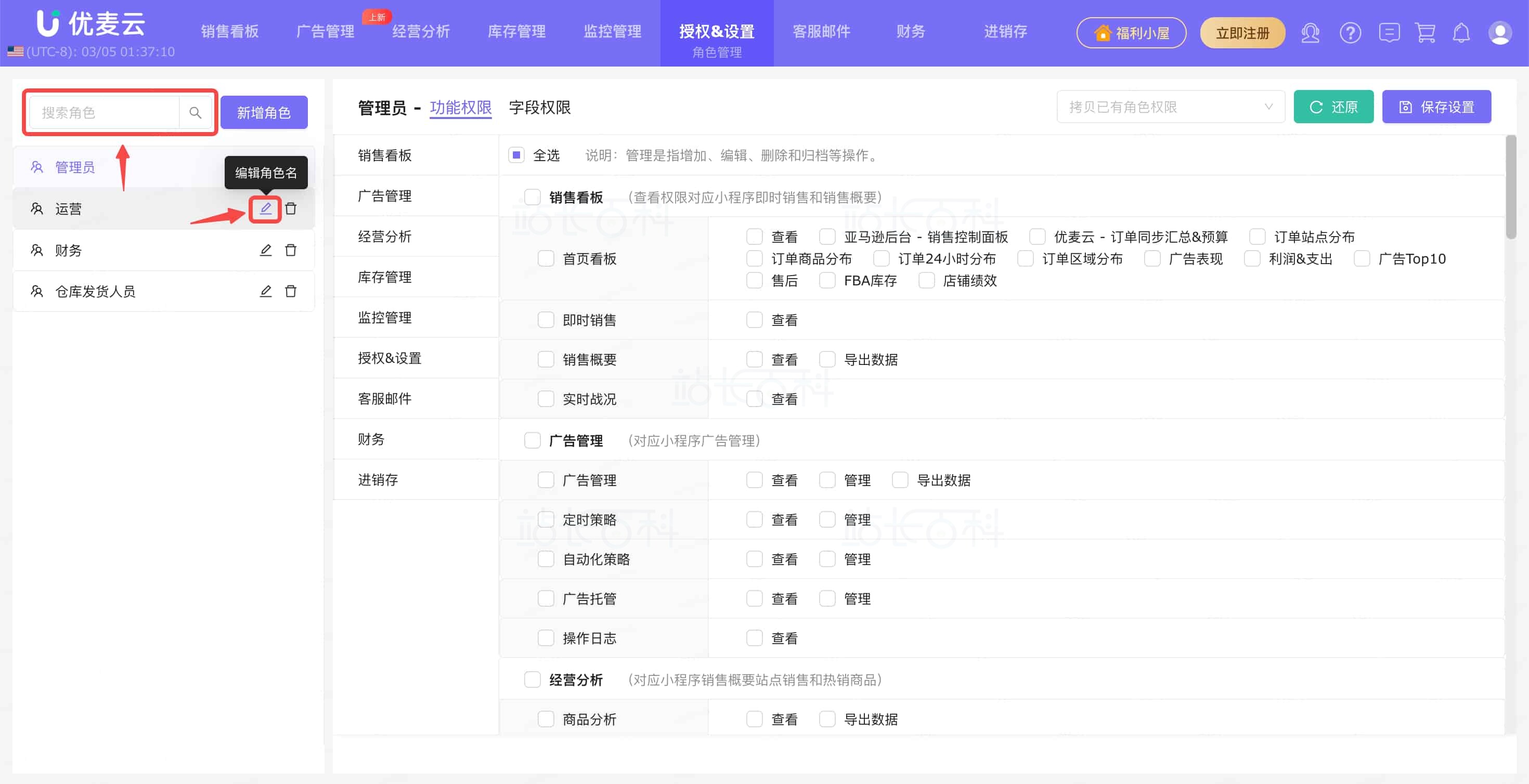Select 库存管理 in the permission category list
The image size is (1529, 784).
tap(385, 277)
